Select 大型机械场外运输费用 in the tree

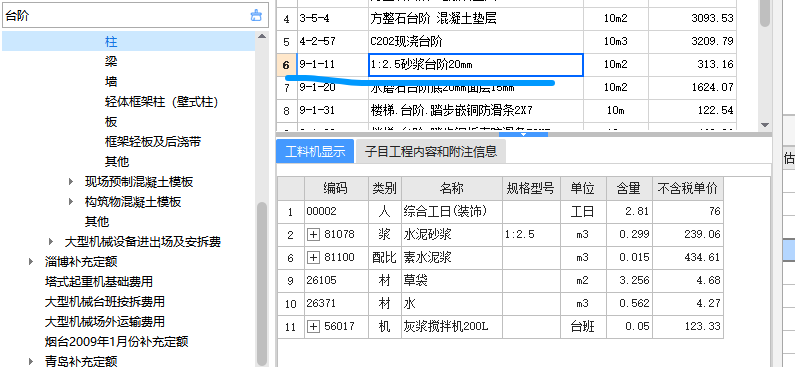pyautogui.click(x=105, y=322)
